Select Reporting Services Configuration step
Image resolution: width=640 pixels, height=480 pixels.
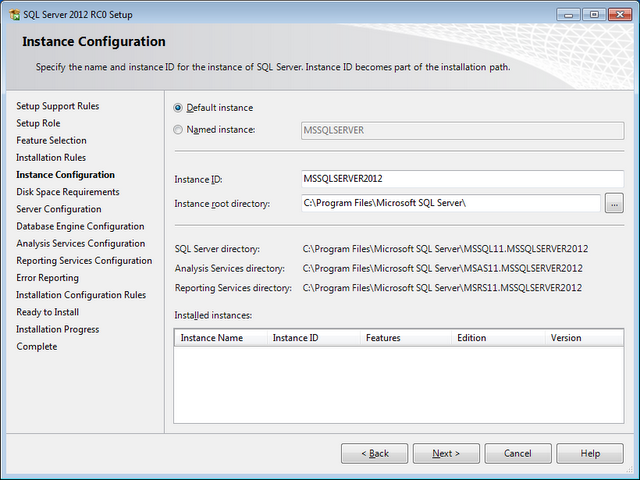84,260
